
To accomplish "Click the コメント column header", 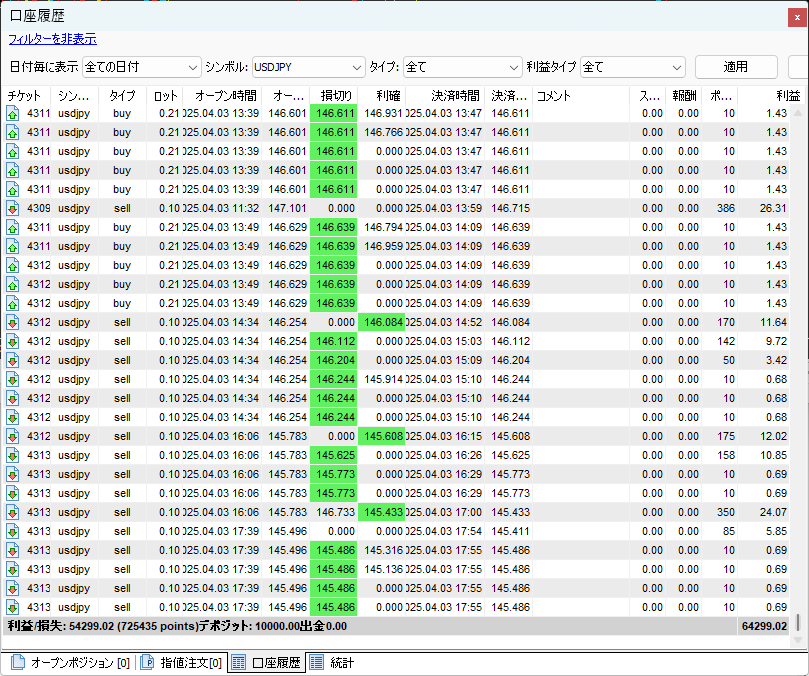I will 581,95.
